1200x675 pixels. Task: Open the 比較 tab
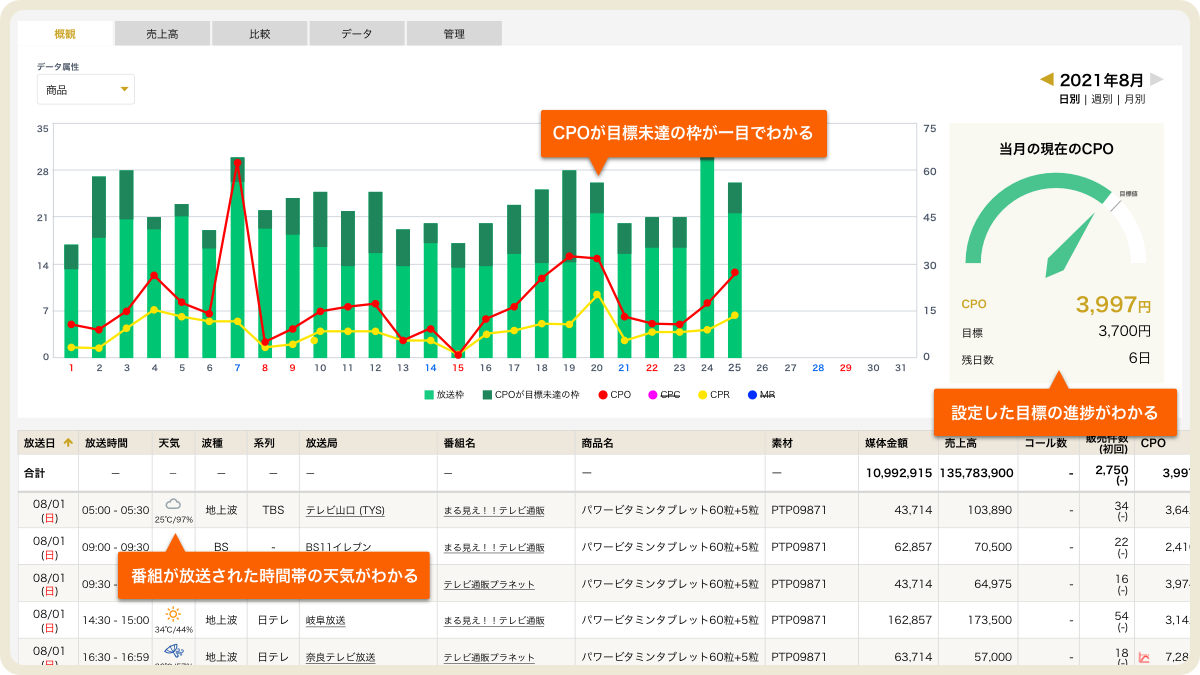(259, 34)
